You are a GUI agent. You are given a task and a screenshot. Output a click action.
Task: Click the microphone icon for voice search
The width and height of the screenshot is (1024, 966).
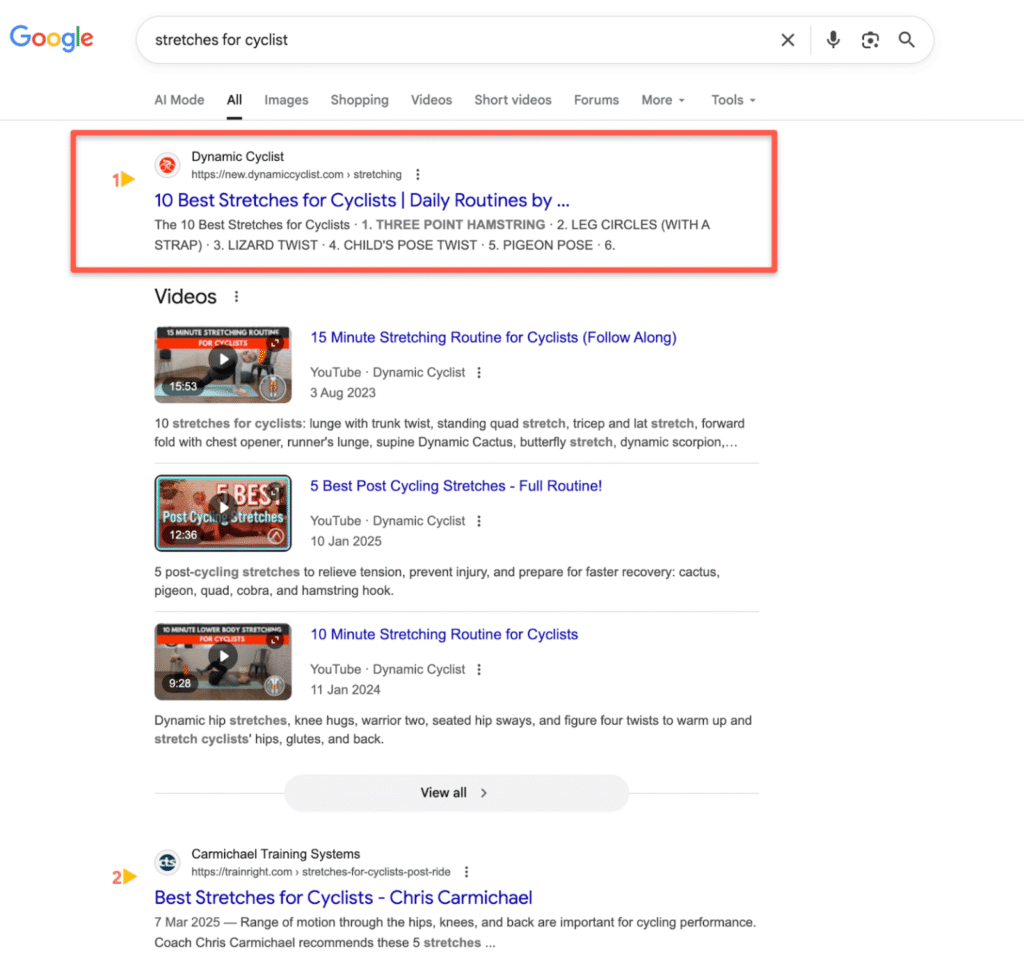point(833,40)
